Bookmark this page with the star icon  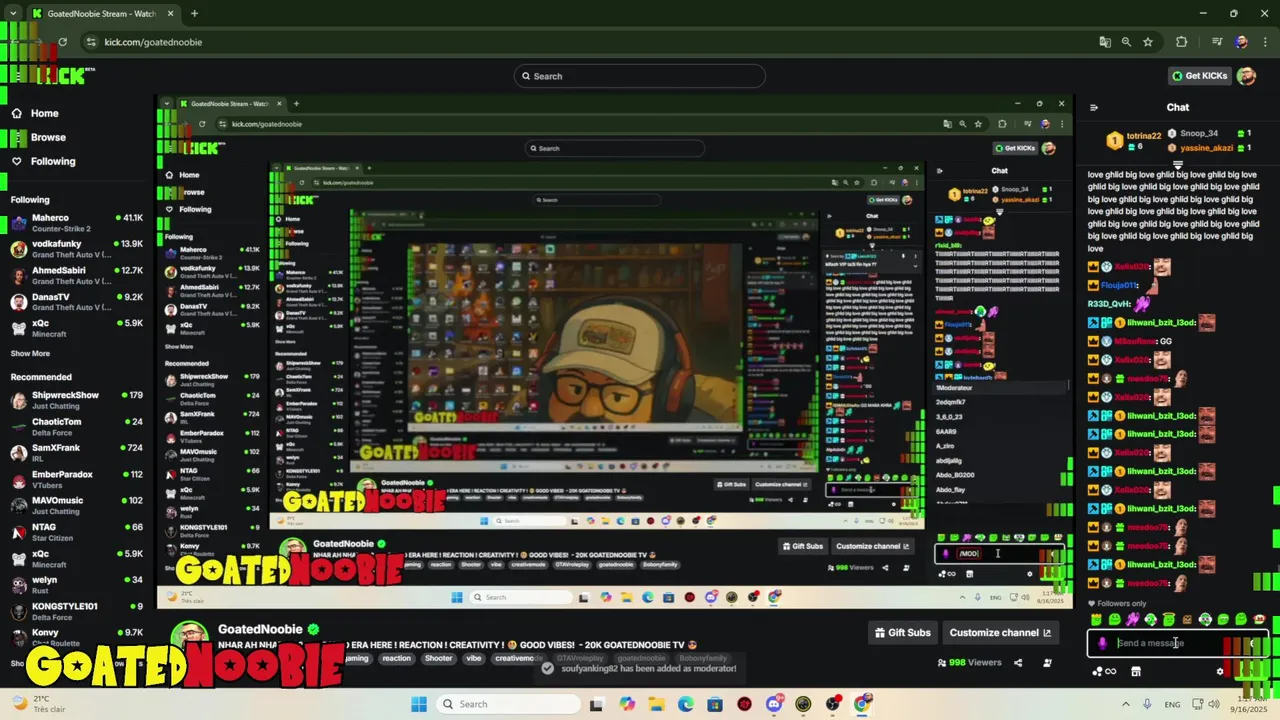click(1148, 42)
